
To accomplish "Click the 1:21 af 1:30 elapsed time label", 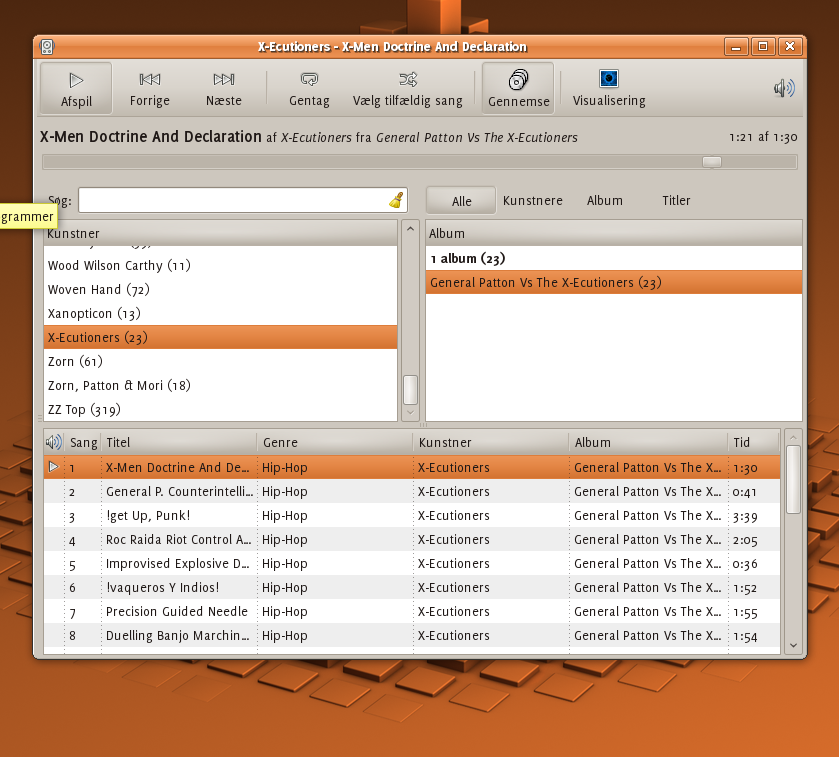I will (763, 137).
